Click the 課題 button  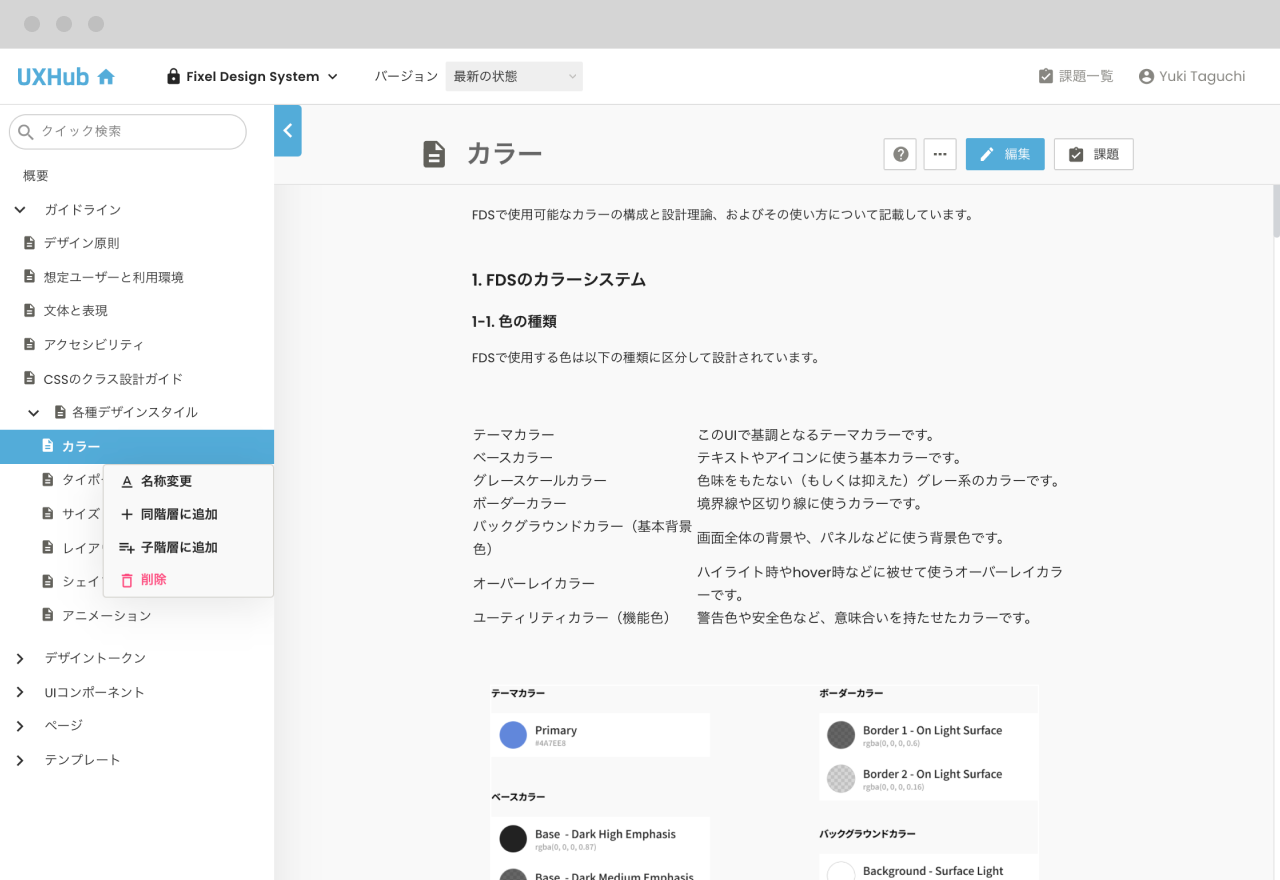pyautogui.click(x=1093, y=154)
